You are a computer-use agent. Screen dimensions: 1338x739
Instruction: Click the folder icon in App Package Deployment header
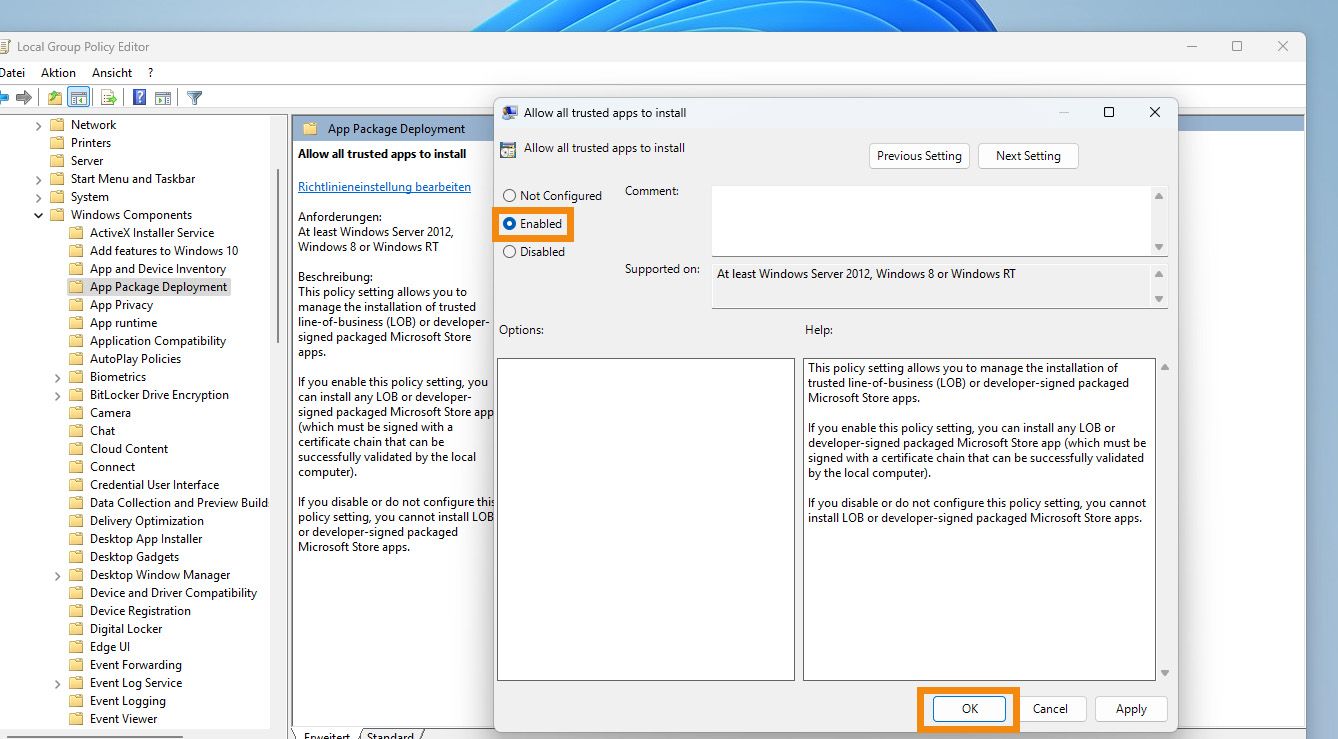[310, 129]
